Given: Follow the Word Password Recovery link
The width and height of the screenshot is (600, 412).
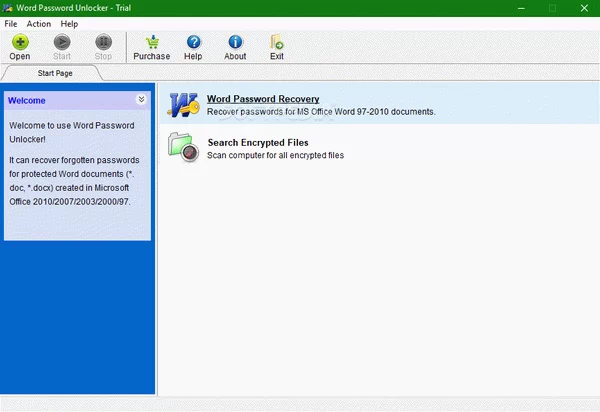Looking at the screenshot, I should tap(263, 99).
